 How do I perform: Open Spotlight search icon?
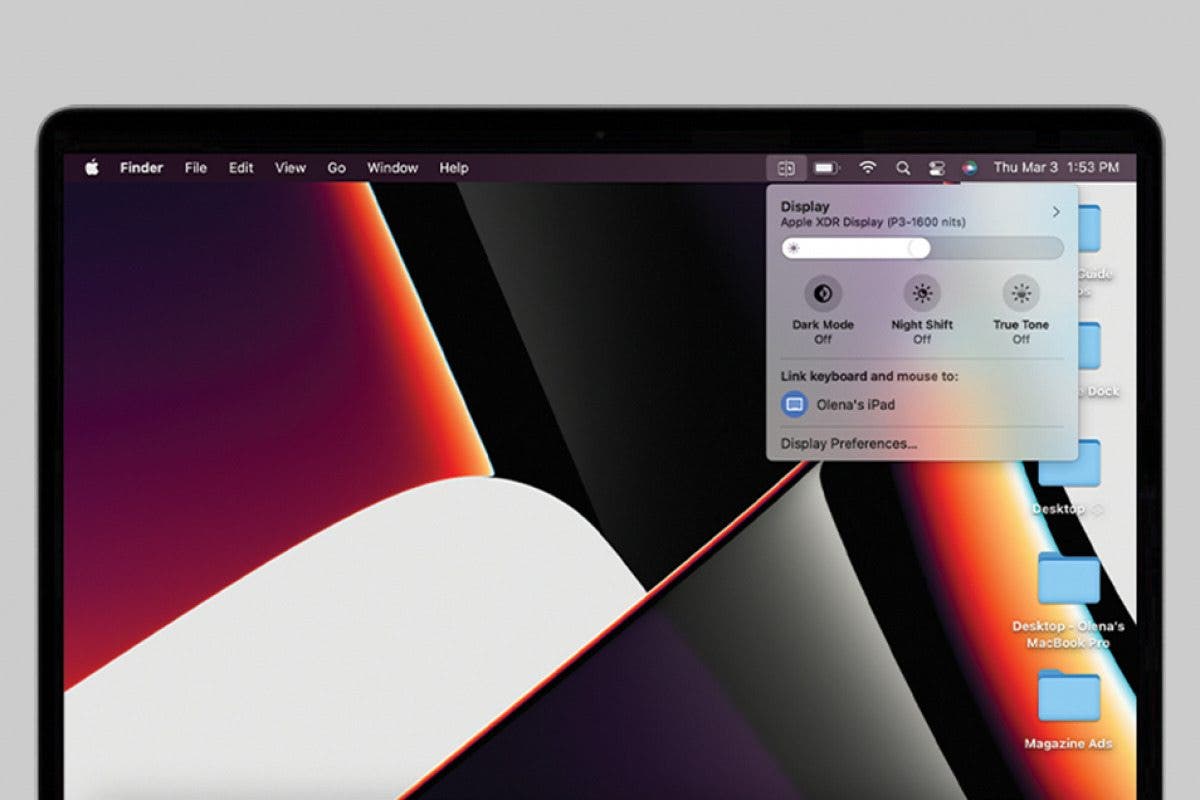(x=903, y=167)
